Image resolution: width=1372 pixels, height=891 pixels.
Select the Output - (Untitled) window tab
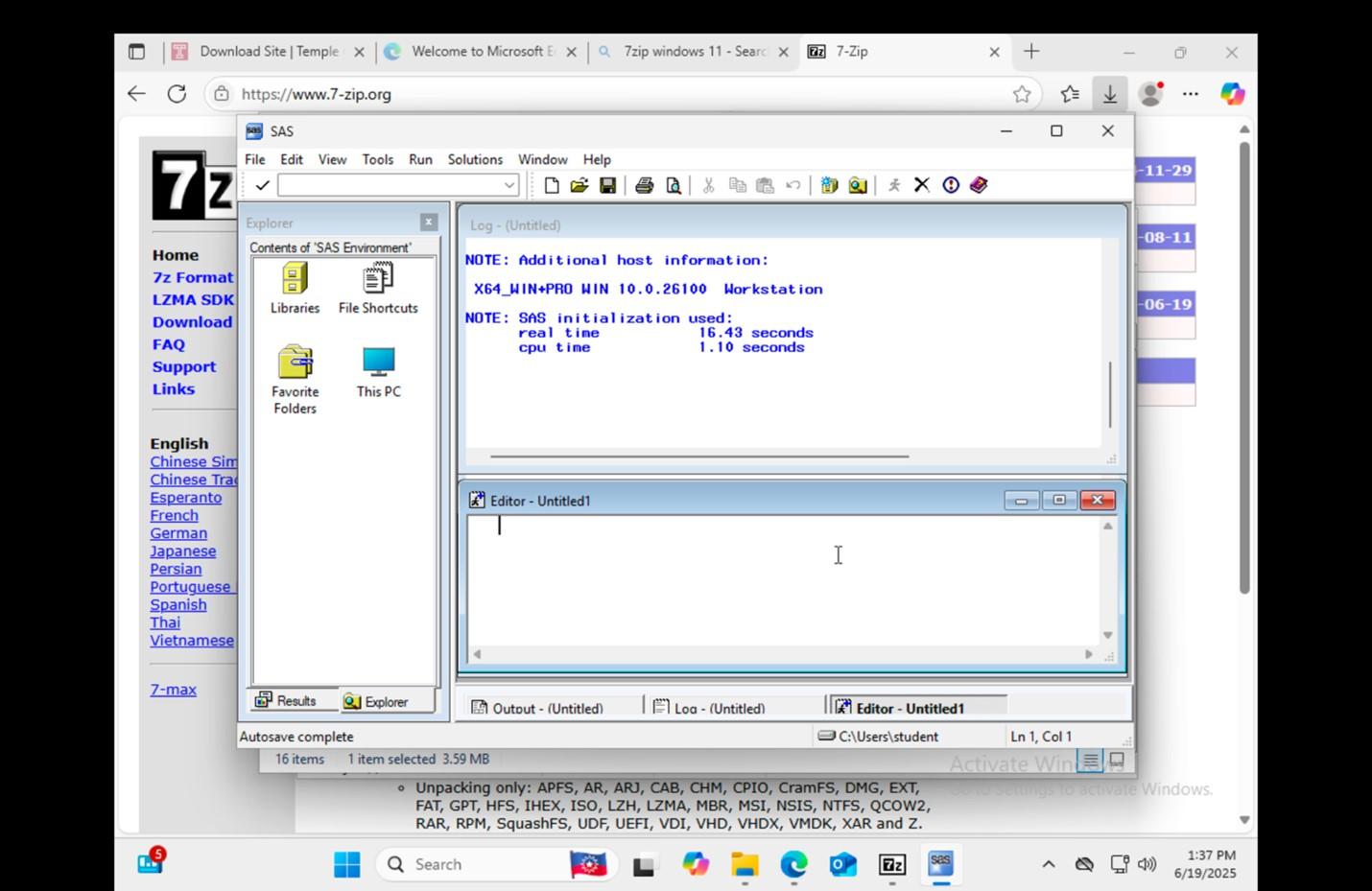coord(550,708)
